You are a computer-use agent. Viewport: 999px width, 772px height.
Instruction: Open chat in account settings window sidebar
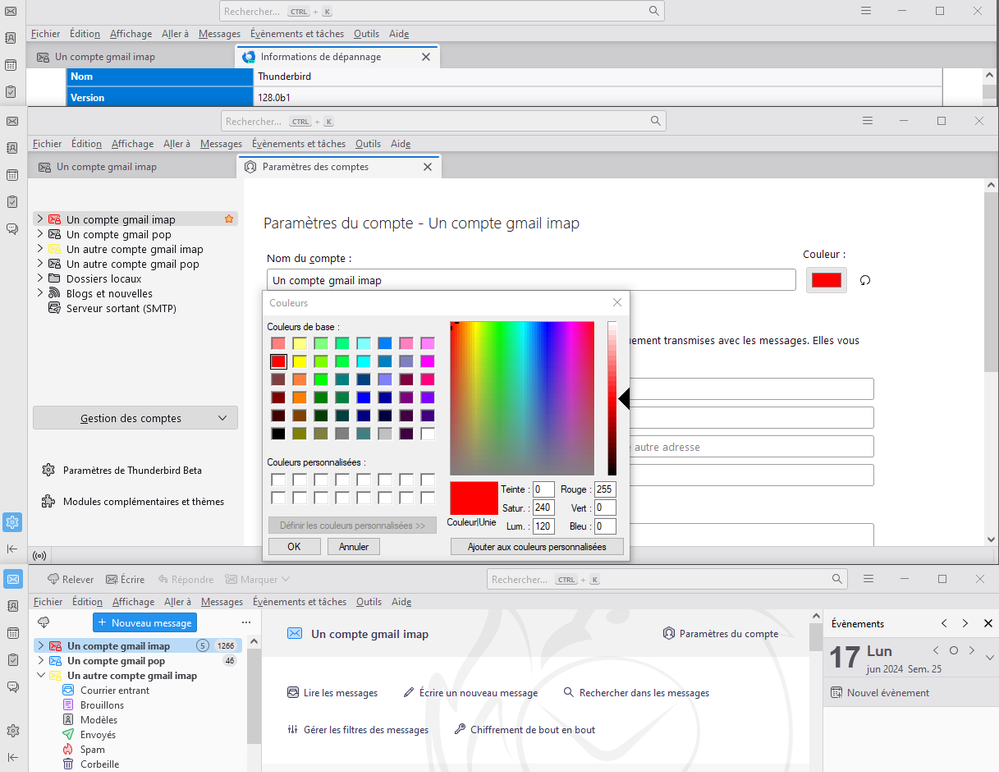tap(12, 229)
